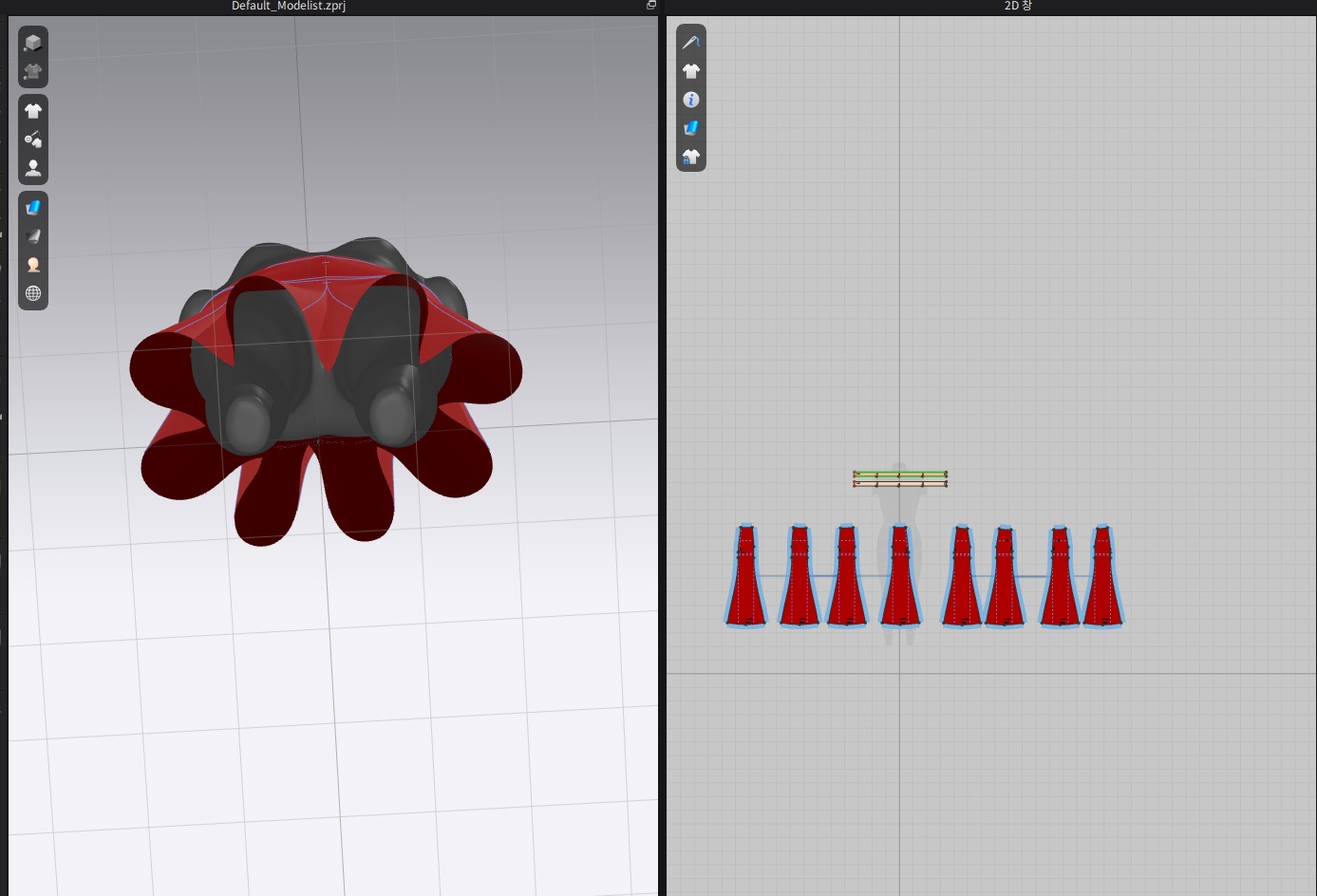Select the needle and thread sewing icon
Image resolution: width=1317 pixels, height=896 pixels.
coord(691,42)
